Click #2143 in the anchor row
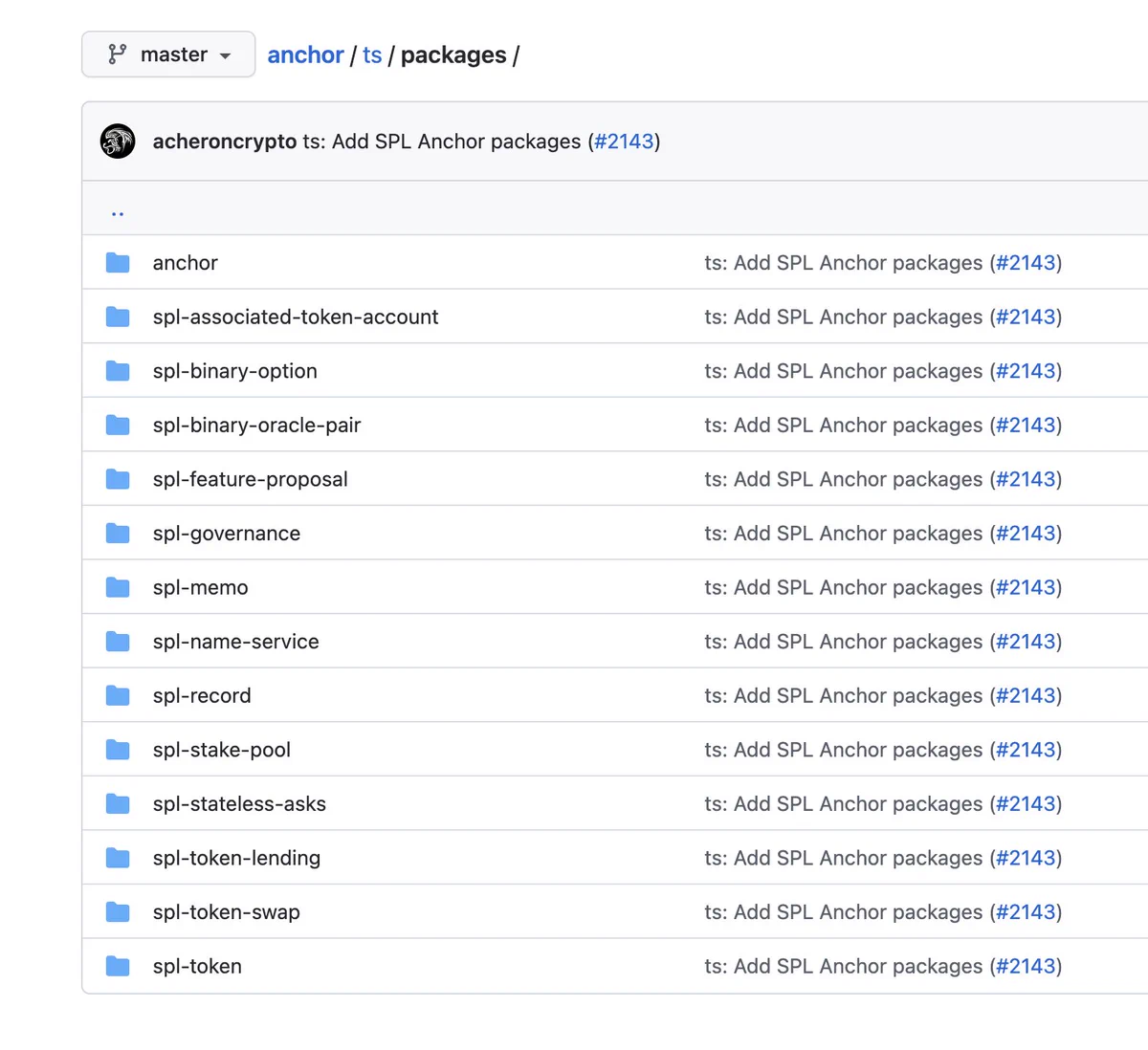 pos(1026,263)
